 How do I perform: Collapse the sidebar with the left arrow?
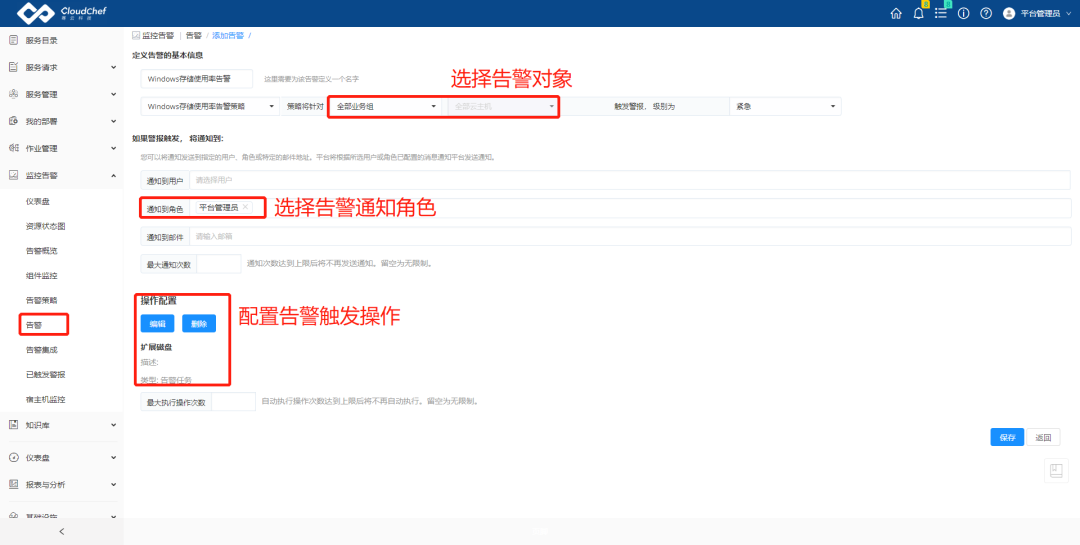(x=61, y=531)
